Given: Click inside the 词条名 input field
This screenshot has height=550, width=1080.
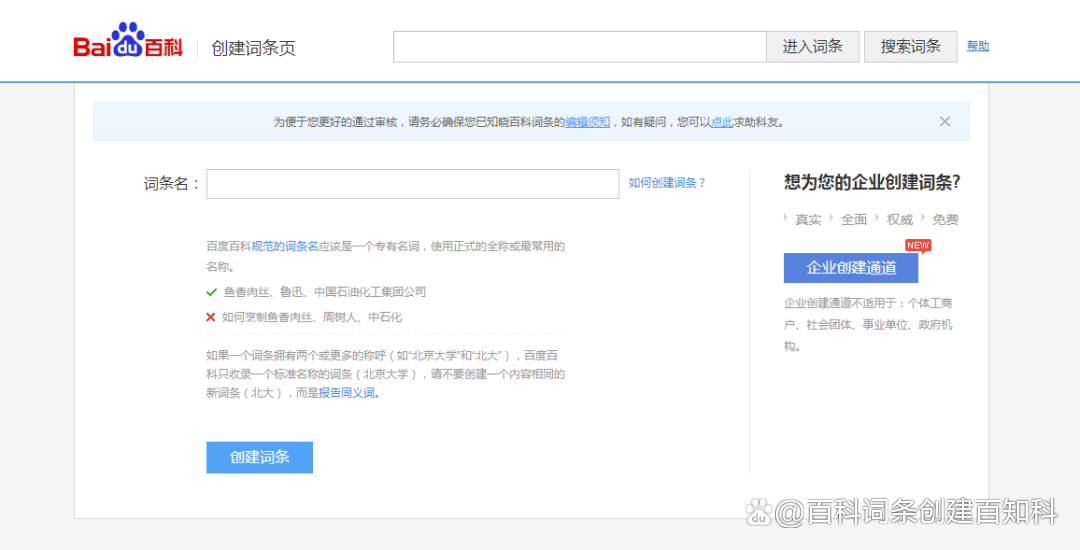Looking at the screenshot, I should tap(412, 184).
